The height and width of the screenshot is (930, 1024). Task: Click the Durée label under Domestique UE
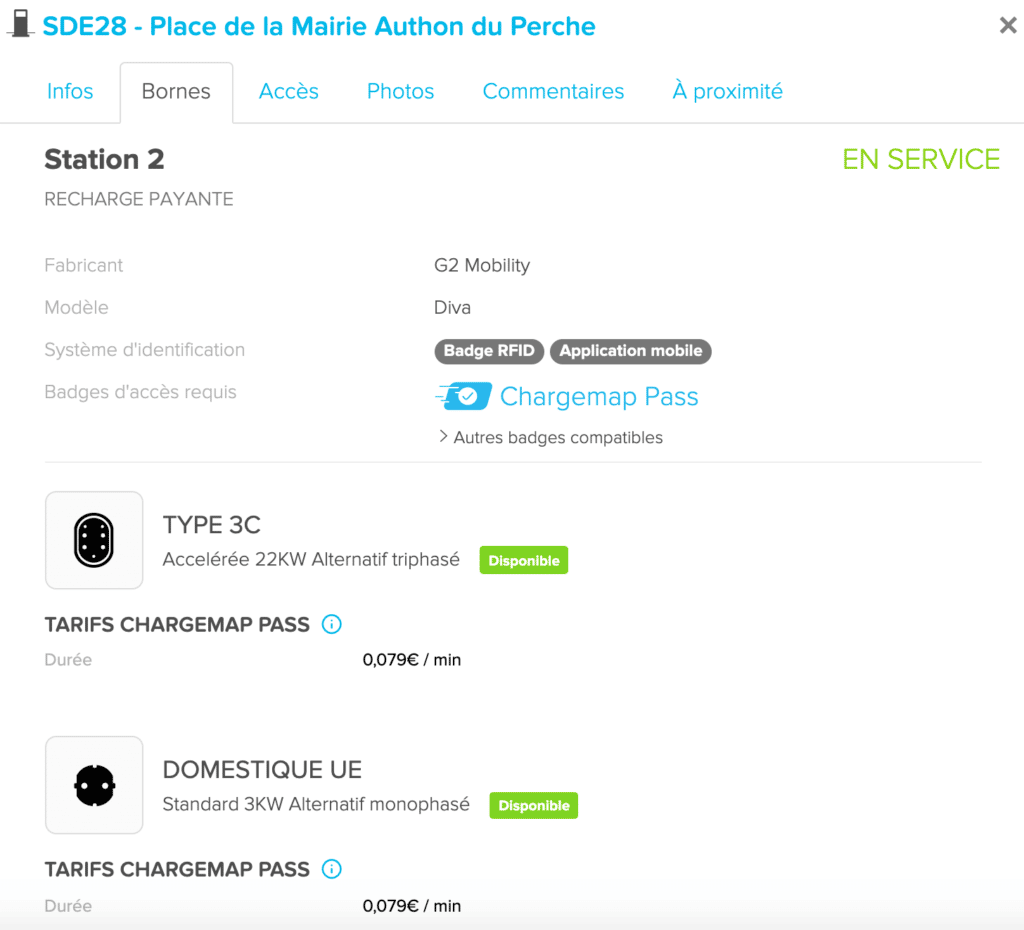68,906
